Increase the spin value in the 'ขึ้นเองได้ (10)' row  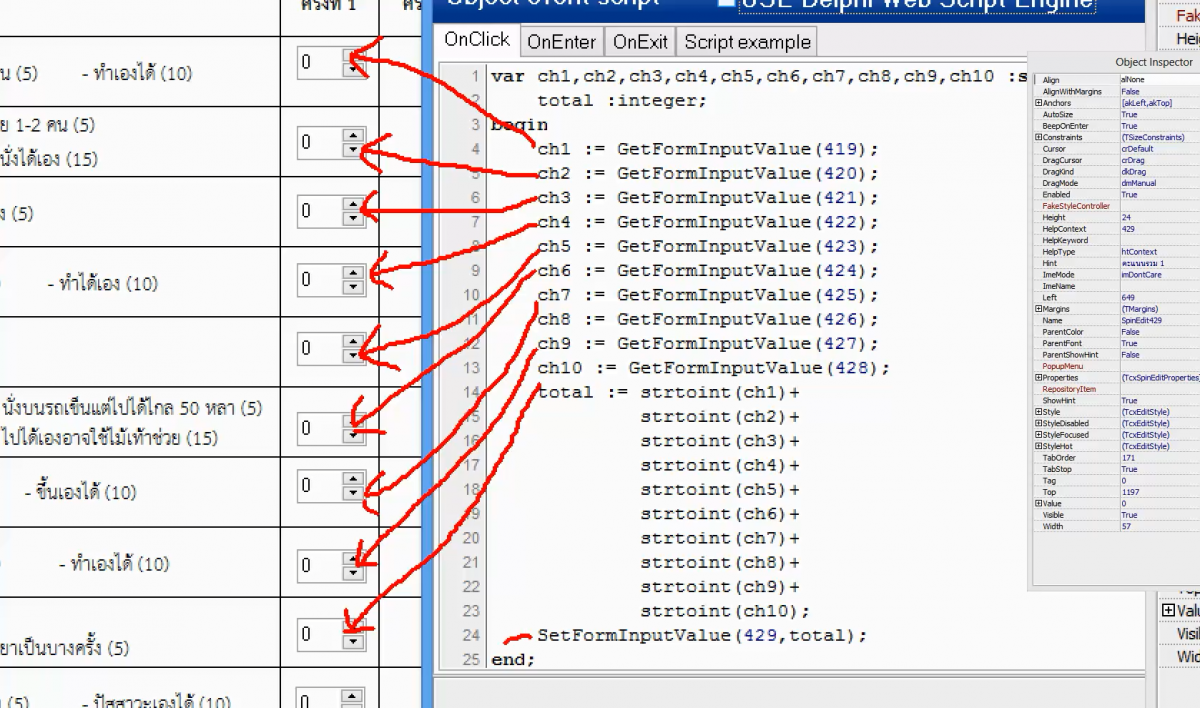(353, 480)
